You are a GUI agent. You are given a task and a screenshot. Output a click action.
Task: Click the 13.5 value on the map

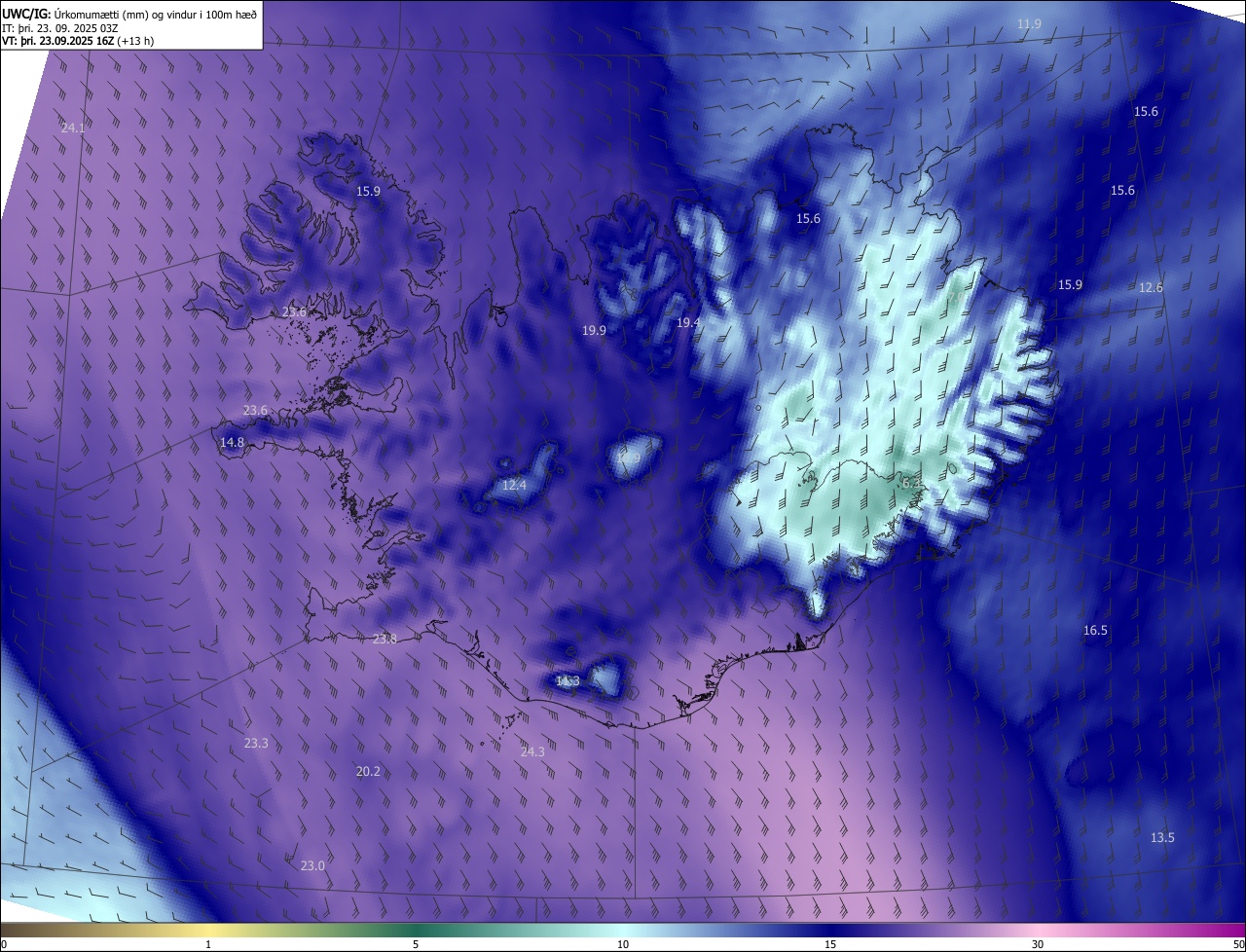tap(1162, 837)
